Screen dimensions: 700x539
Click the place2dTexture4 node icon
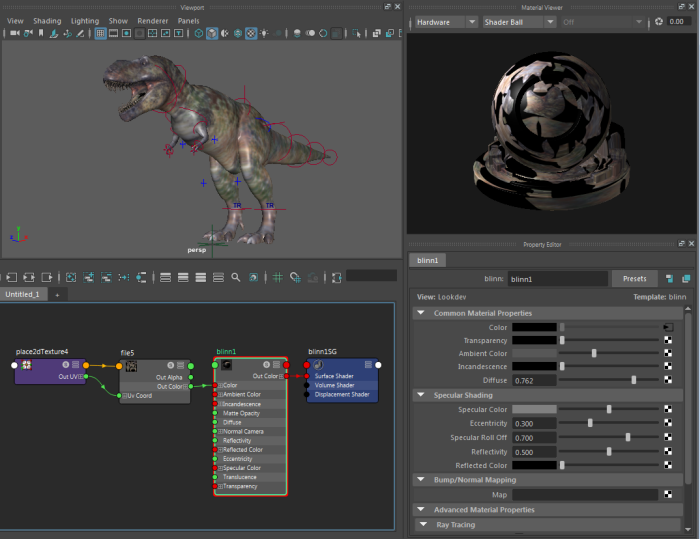point(25,365)
